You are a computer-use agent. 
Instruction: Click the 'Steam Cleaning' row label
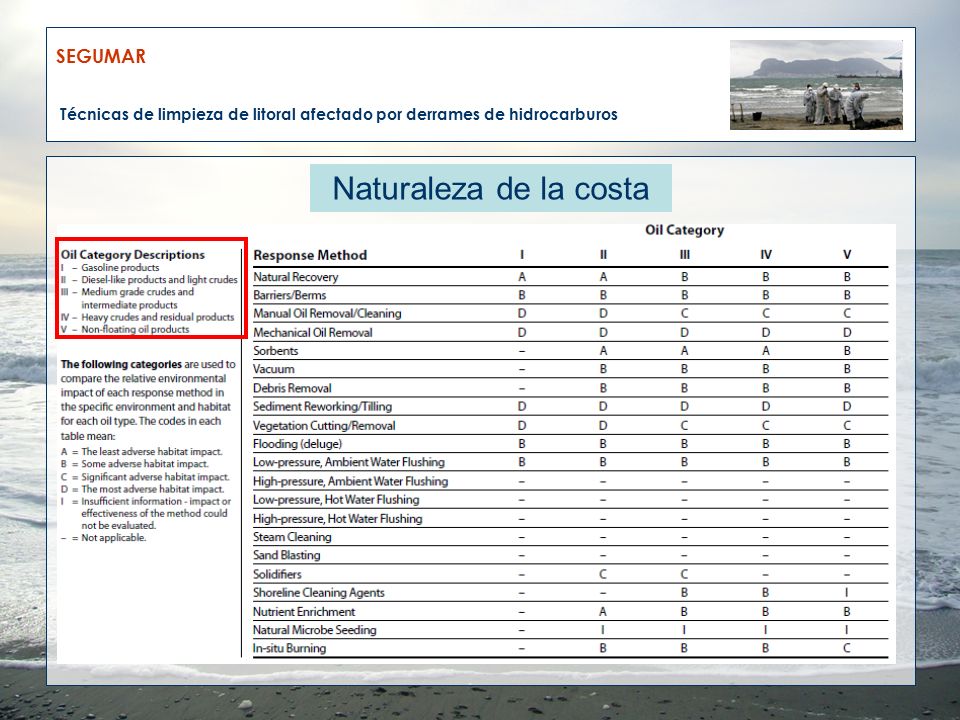292,537
